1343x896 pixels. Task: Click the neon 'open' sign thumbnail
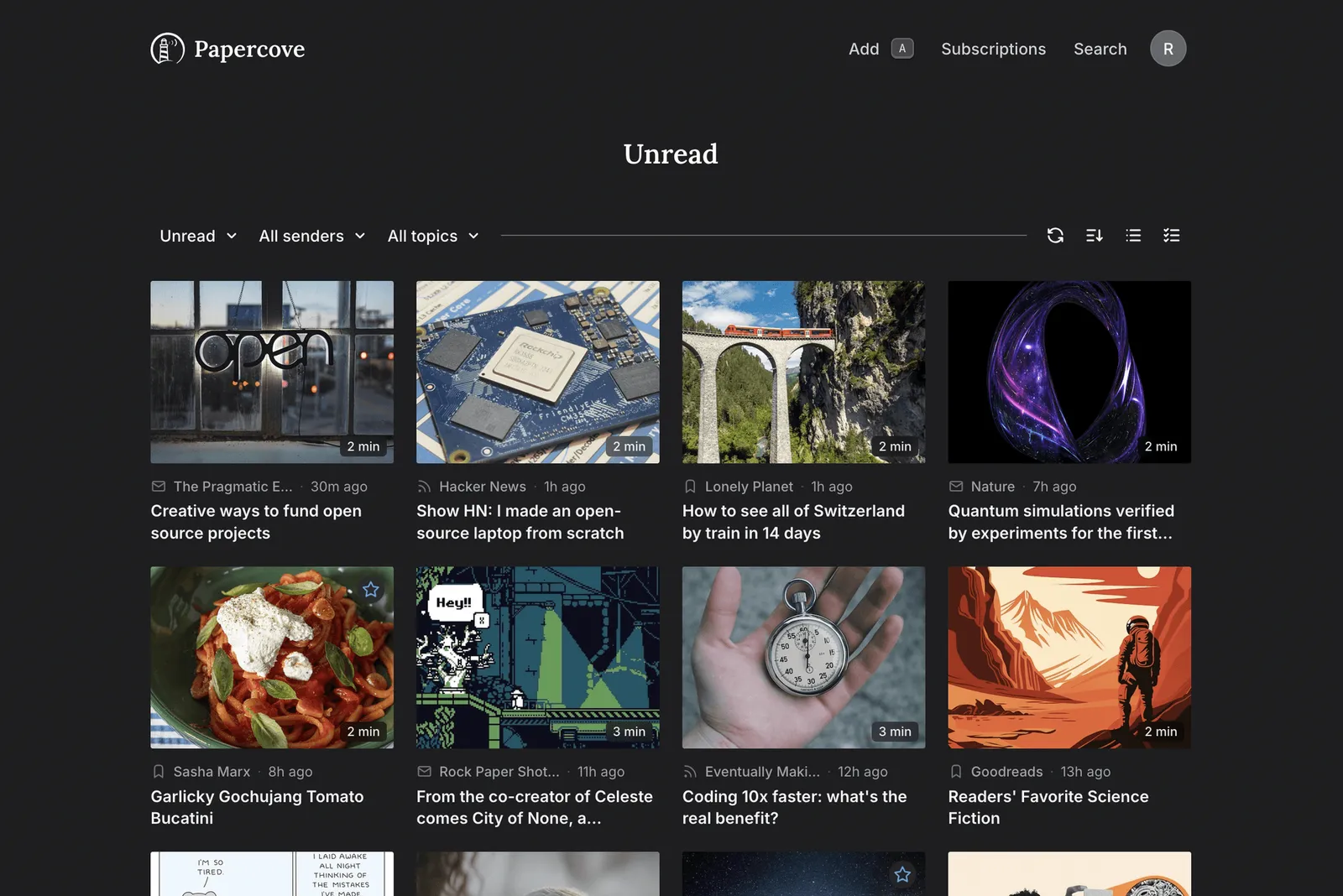pyautogui.click(x=272, y=372)
